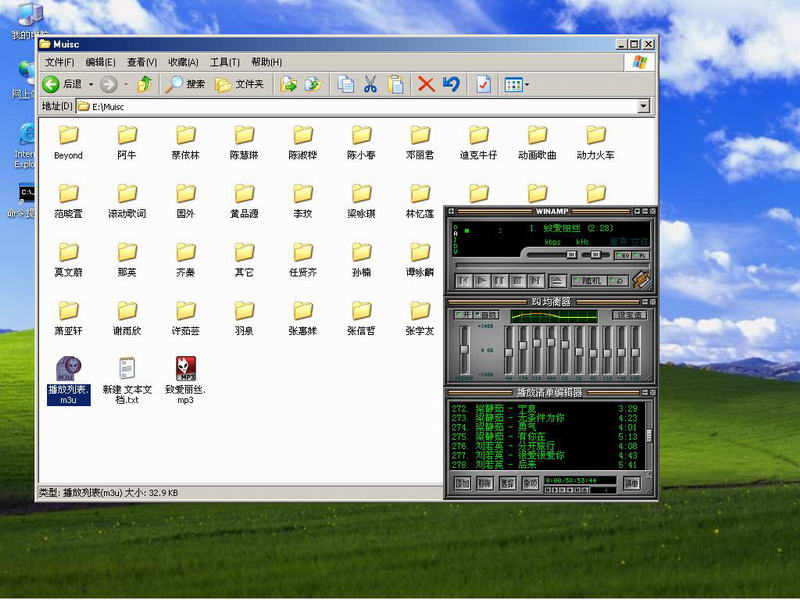Select the 蔡依林 folder
This screenshot has height=600, width=800.
(185, 143)
